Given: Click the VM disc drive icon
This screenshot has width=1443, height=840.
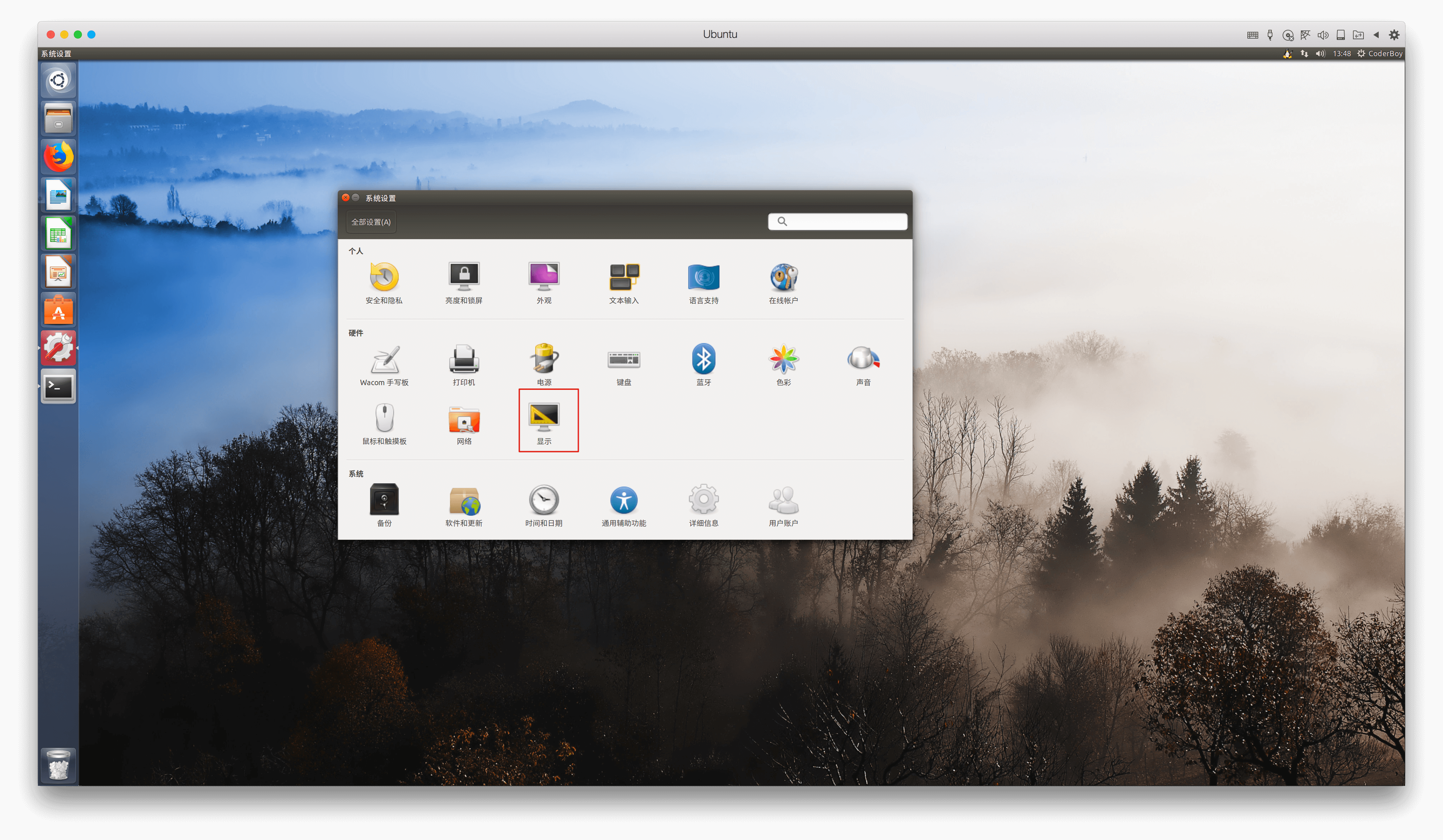Looking at the screenshot, I should pyautogui.click(x=1288, y=35).
